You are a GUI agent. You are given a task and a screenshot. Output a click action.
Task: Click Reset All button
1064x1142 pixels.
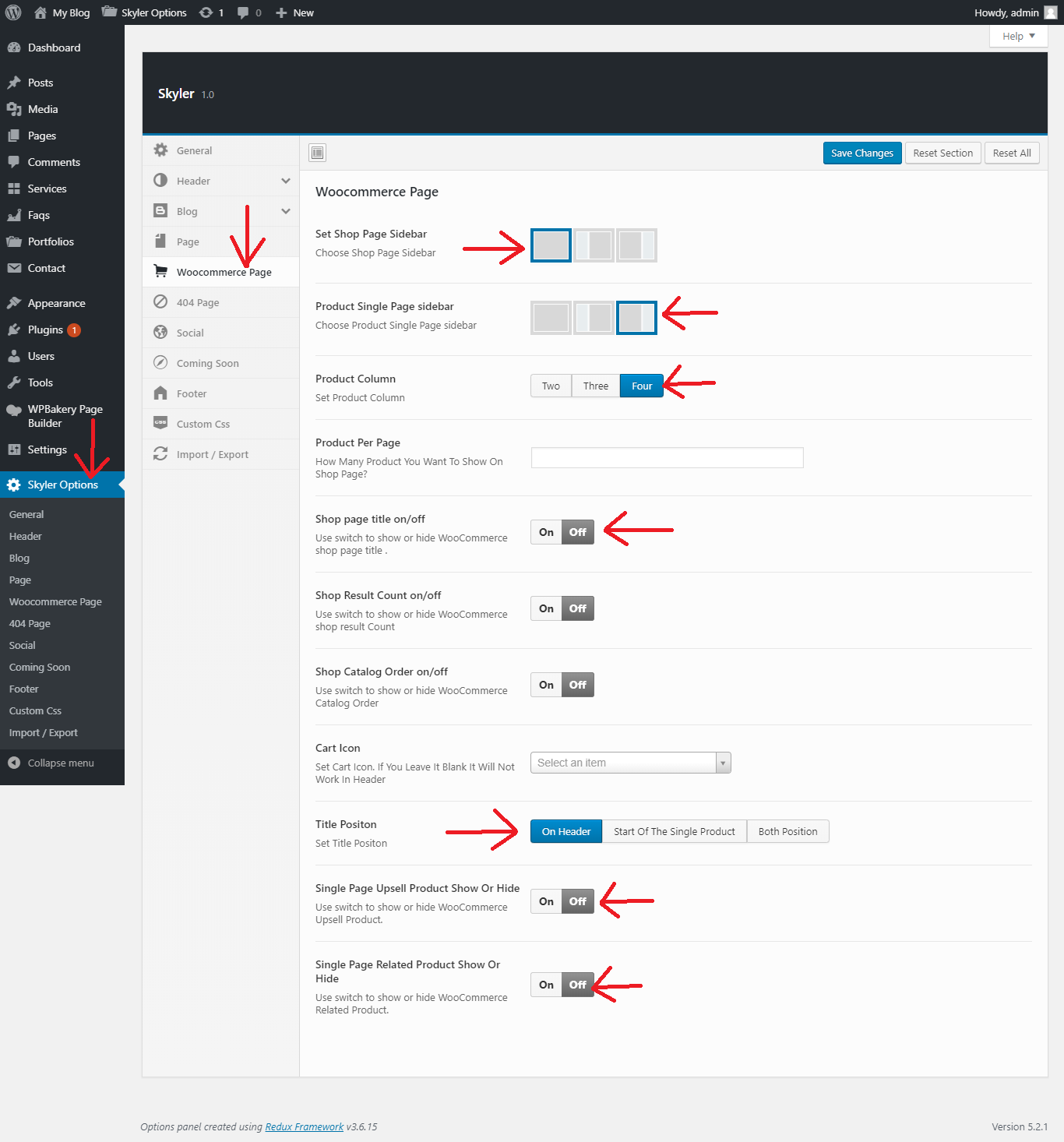click(x=1012, y=153)
